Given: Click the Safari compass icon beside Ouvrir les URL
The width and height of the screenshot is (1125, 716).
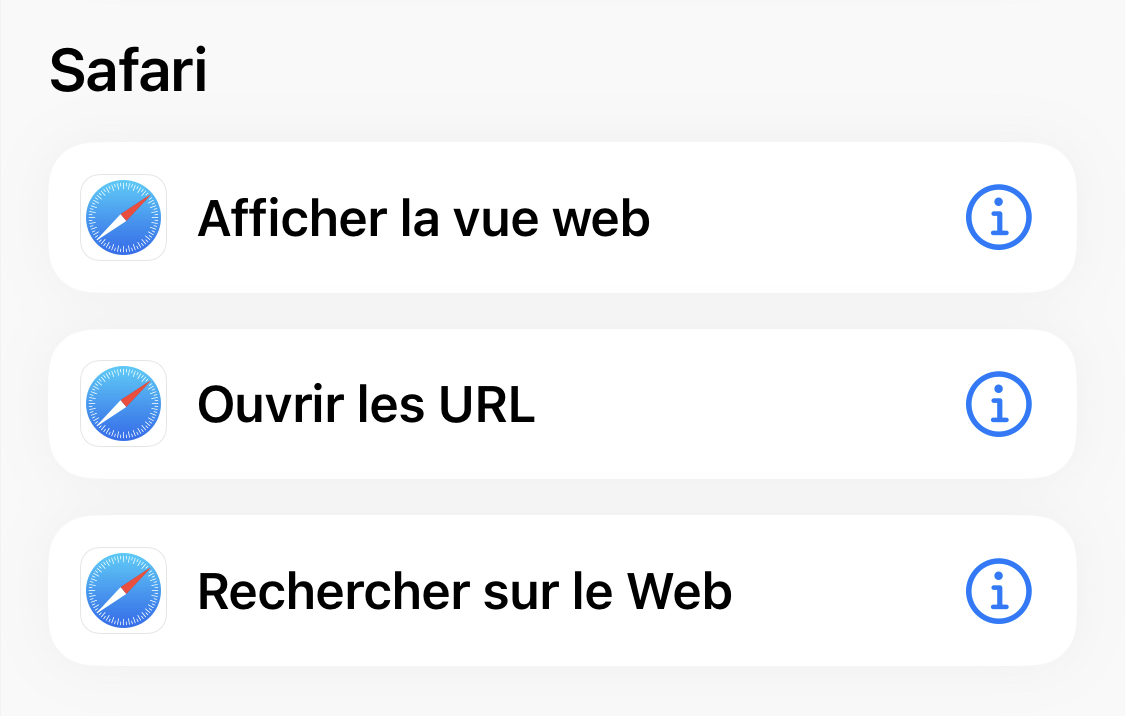Looking at the screenshot, I should pos(123,404).
